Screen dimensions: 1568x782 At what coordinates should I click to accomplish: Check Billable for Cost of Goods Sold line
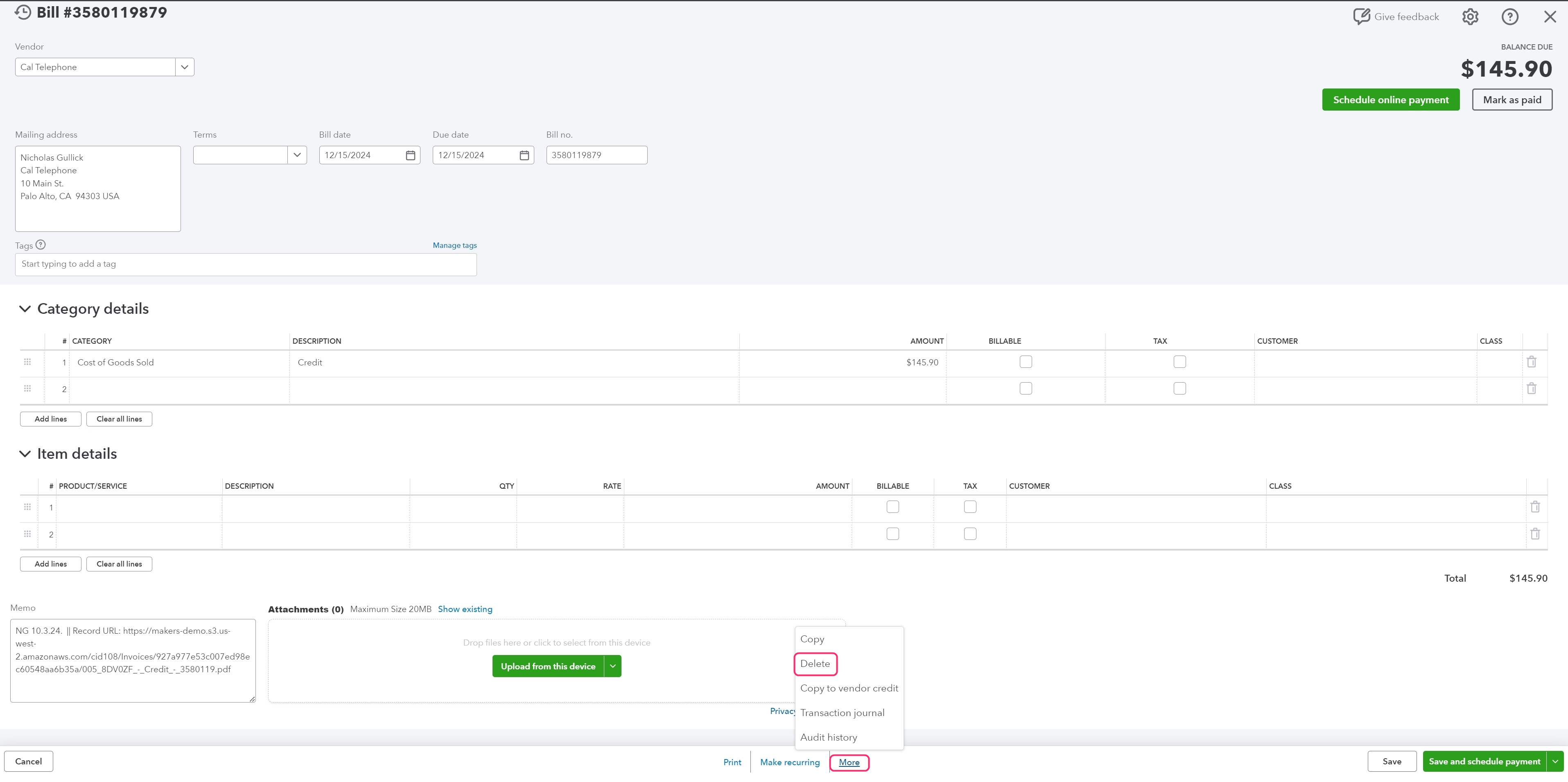pyautogui.click(x=1026, y=362)
